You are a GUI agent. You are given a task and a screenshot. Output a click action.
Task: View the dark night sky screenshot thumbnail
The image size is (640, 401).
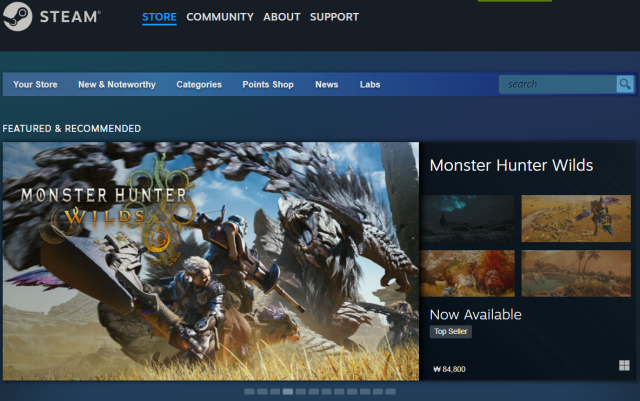click(x=467, y=218)
